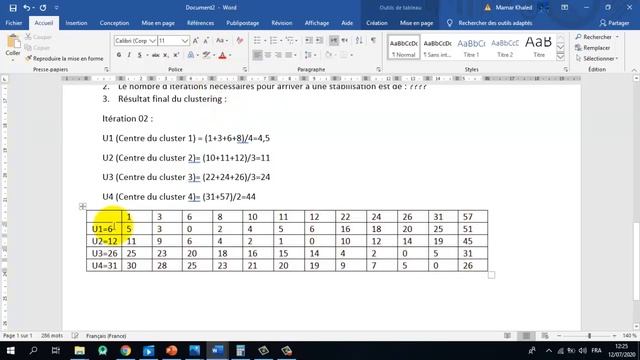Open the Fichier tab

click(14, 23)
